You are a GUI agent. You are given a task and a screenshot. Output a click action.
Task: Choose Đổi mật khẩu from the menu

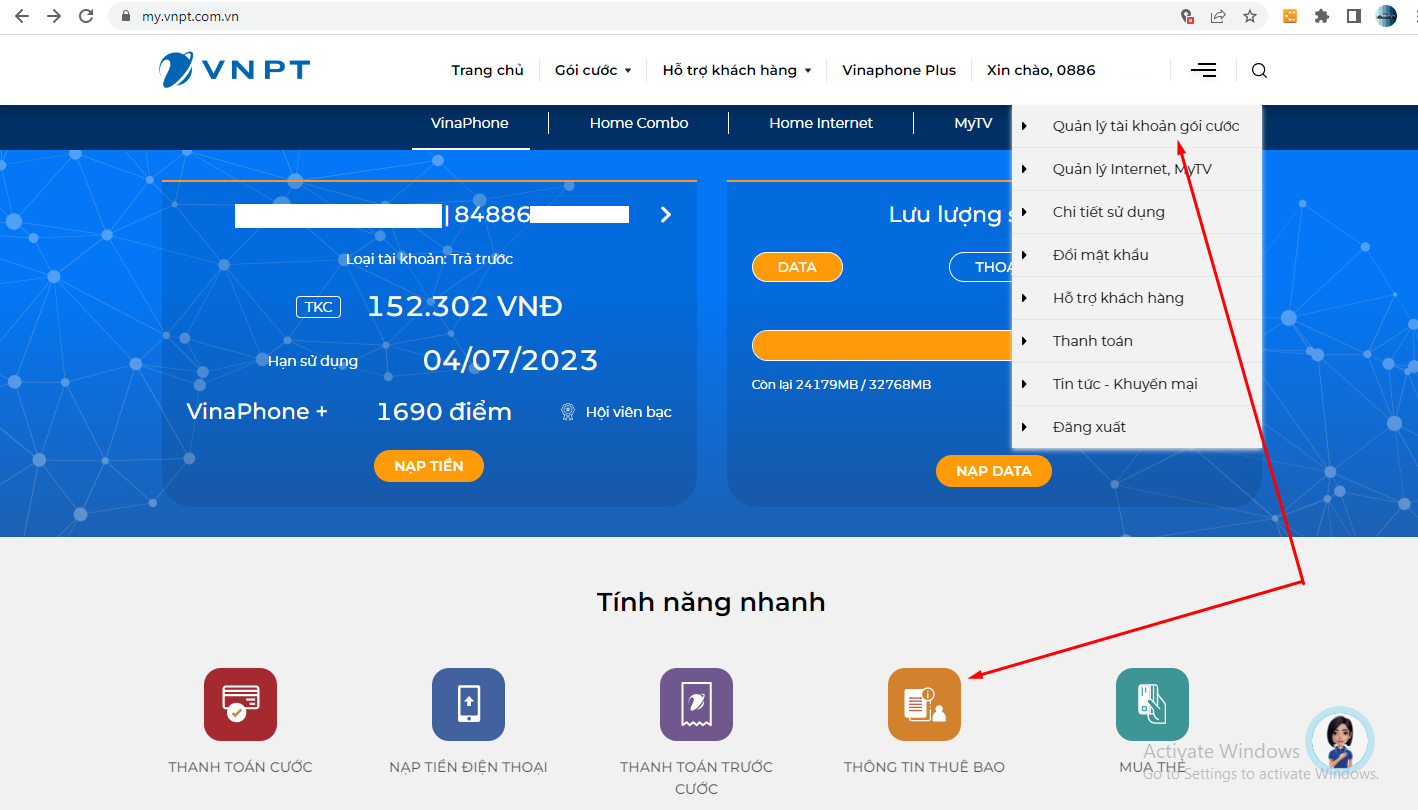pyautogui.click(x=1100, y=255)
